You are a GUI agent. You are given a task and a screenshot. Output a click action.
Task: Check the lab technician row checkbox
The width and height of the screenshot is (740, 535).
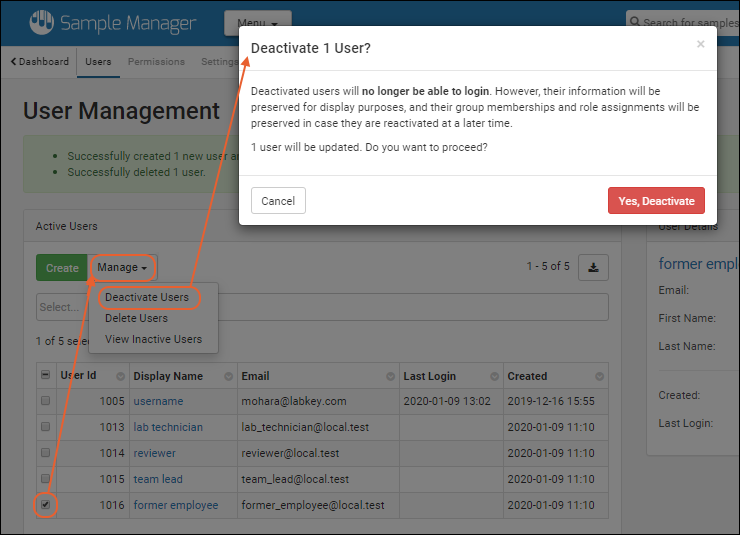45,427
